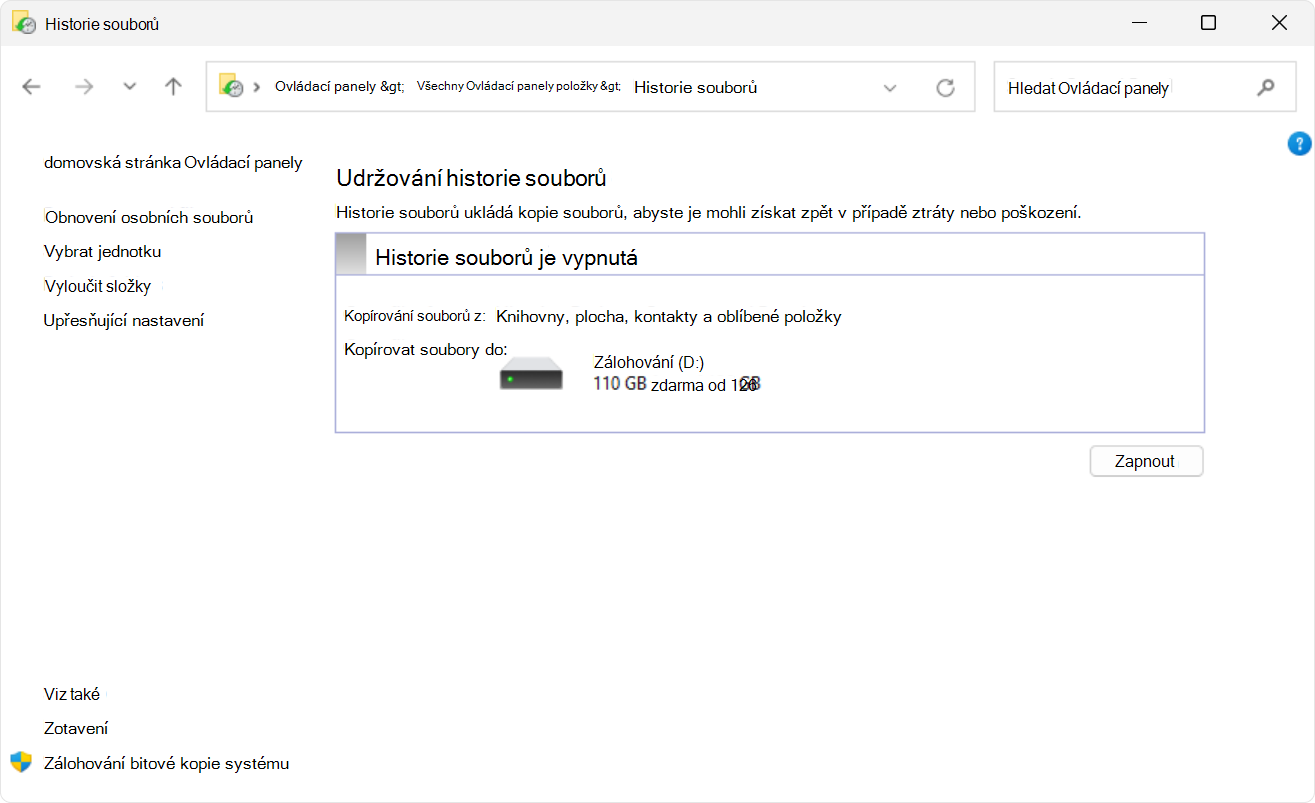This screenshot has height=803, width=1315.
Task: Open Ovládací panely breadcrumb
Action: point(339,87)
